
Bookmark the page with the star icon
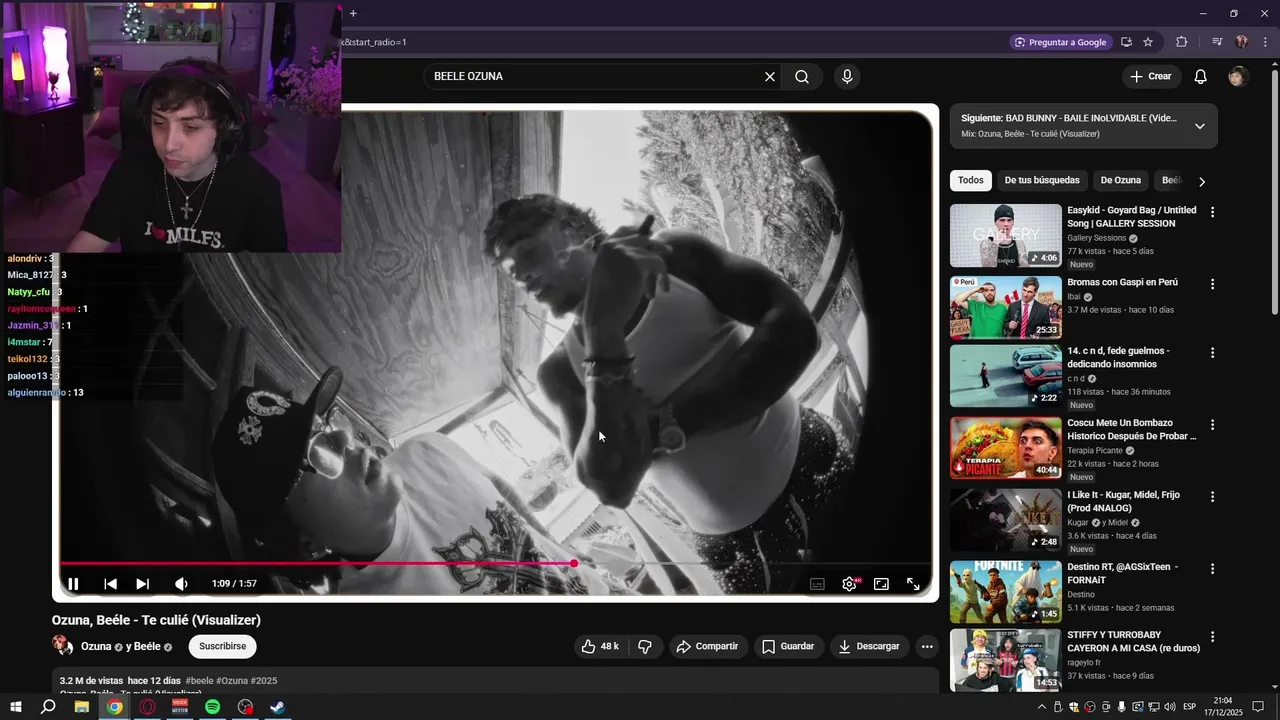click(x=1148, y=42)
